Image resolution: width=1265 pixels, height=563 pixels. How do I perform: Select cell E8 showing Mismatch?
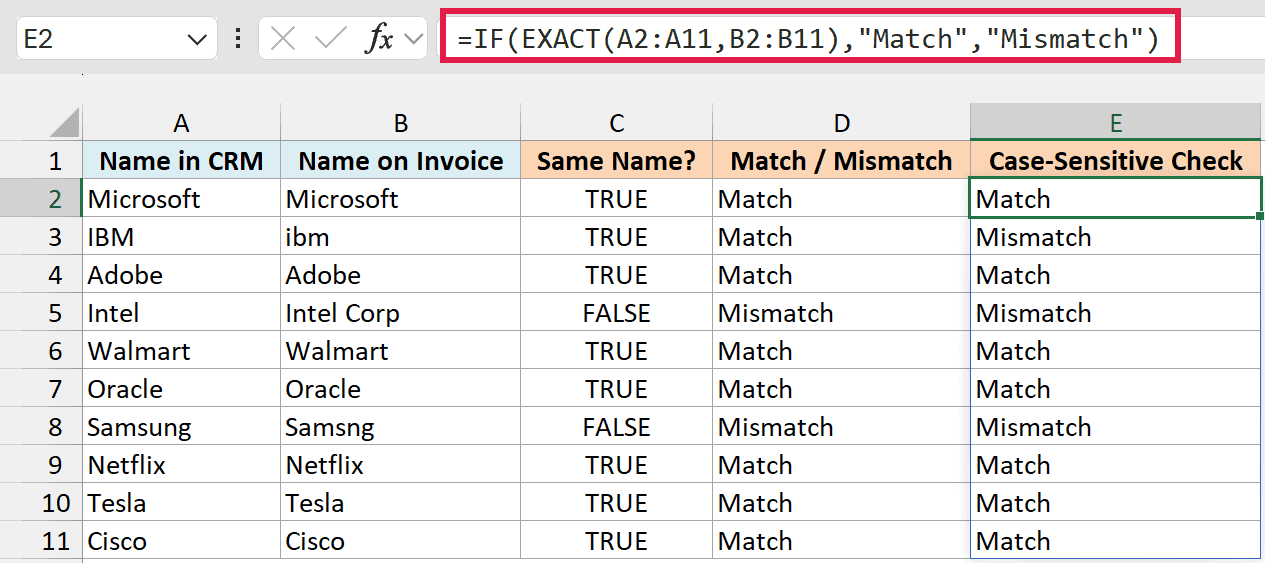point(1116,427)
